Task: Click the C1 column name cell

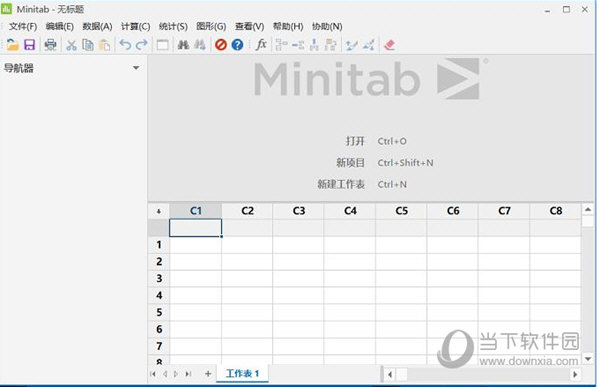Action: pyautogui.click(x=196, y=228)
